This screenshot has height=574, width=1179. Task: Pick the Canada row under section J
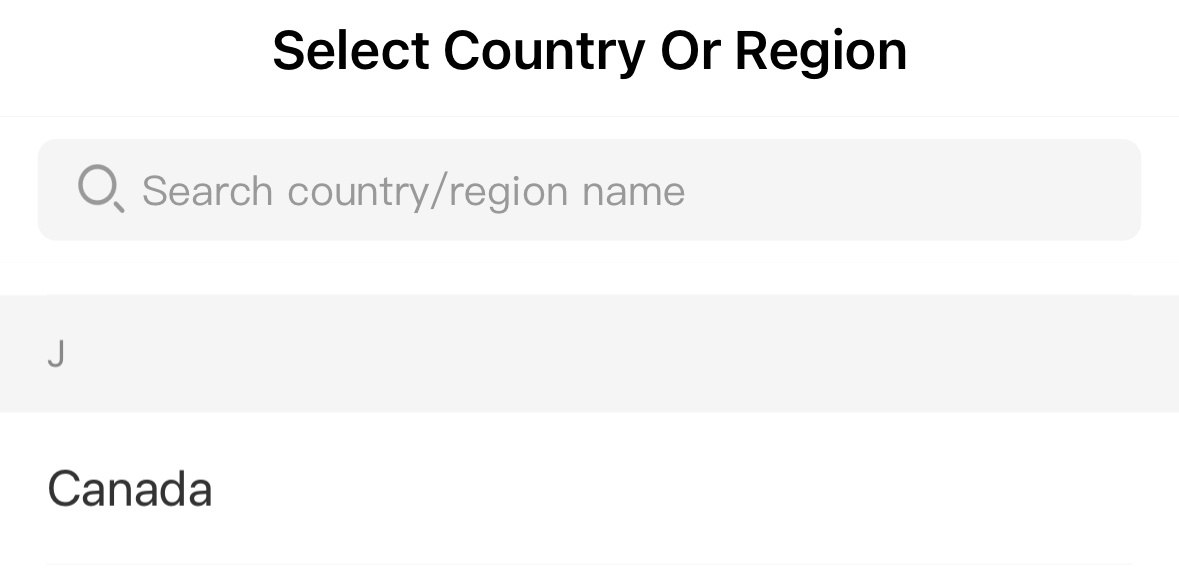(x=590, y=488)
